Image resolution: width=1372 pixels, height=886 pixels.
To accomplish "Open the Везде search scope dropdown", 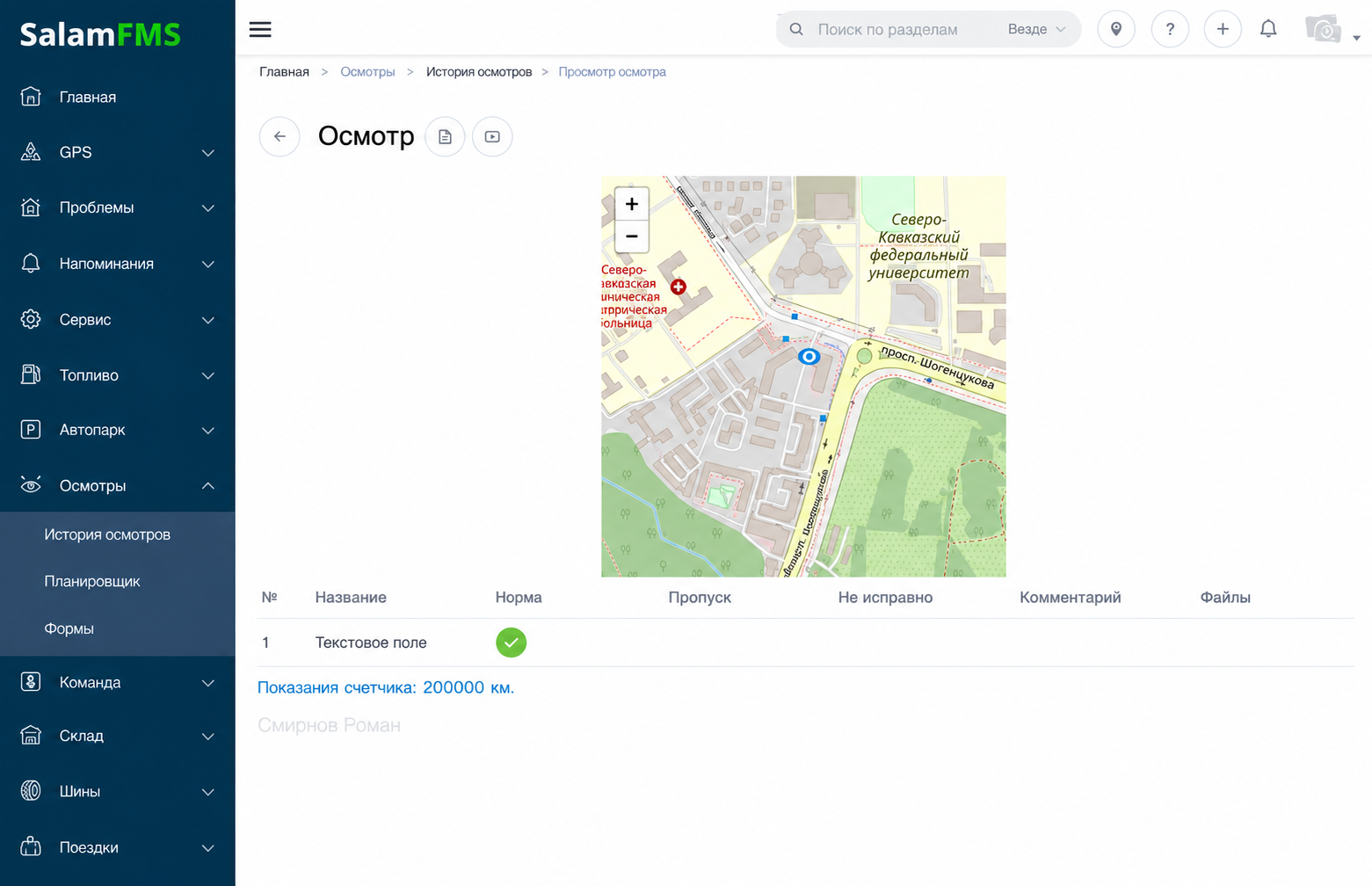I will [x=1037, y=29].
